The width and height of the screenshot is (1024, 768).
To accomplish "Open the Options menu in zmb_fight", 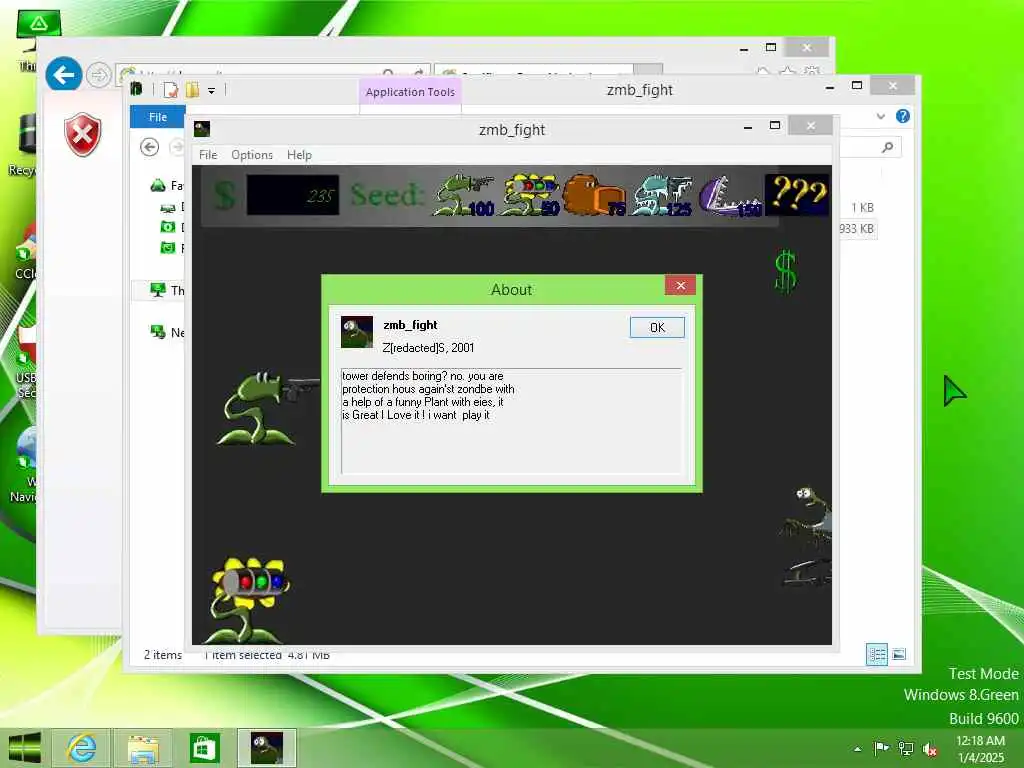I will click(252, 155).
